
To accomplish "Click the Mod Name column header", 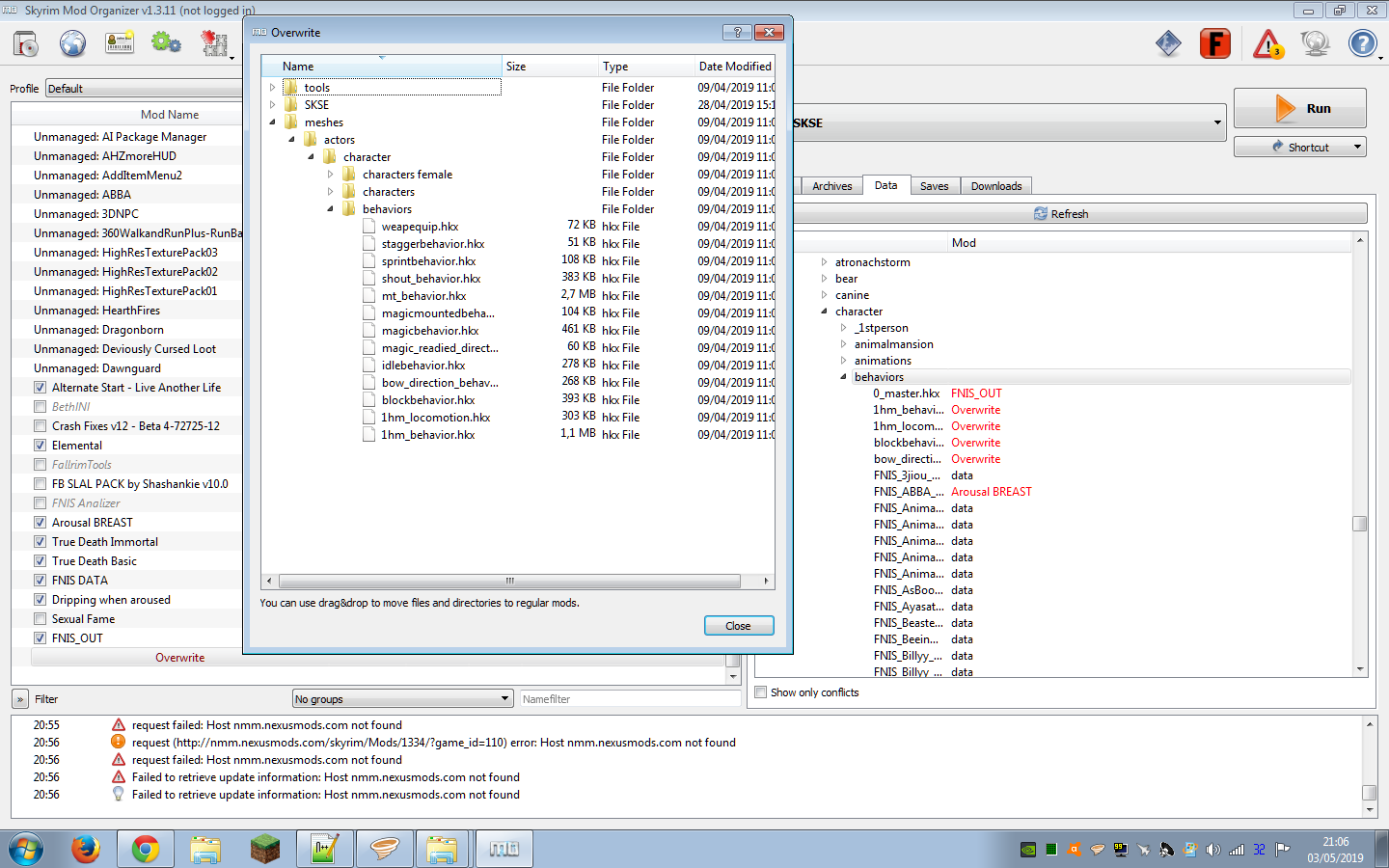I will 169,115.
